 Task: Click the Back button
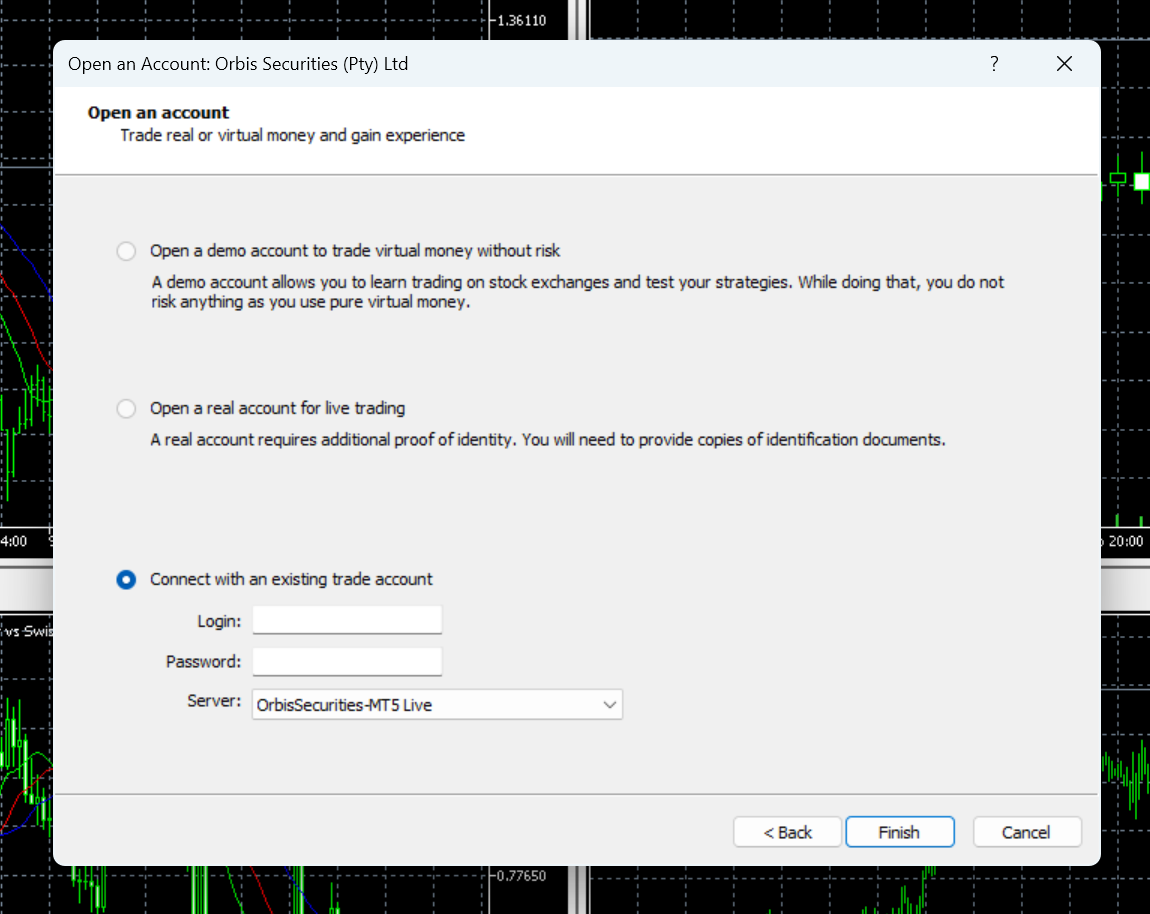[787, 832]
